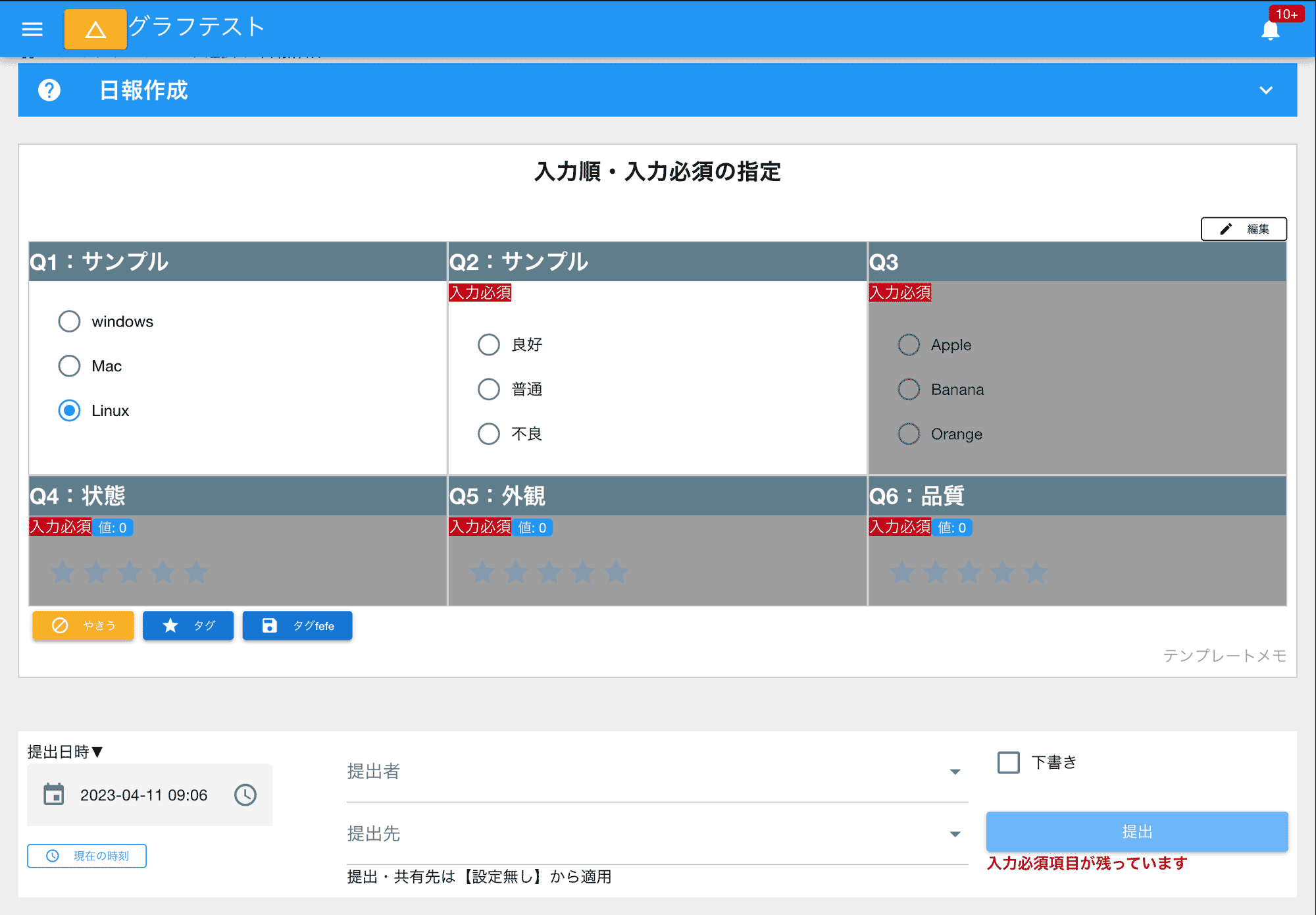This screenshot has height=915, width=1316.
Task: Select the windows radio option in Q1
Action: point(69,321)
